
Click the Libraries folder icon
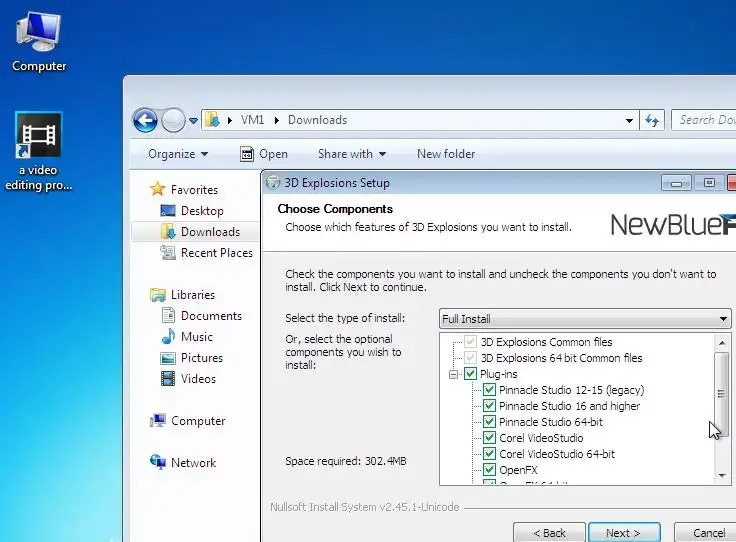click(158, 295)
